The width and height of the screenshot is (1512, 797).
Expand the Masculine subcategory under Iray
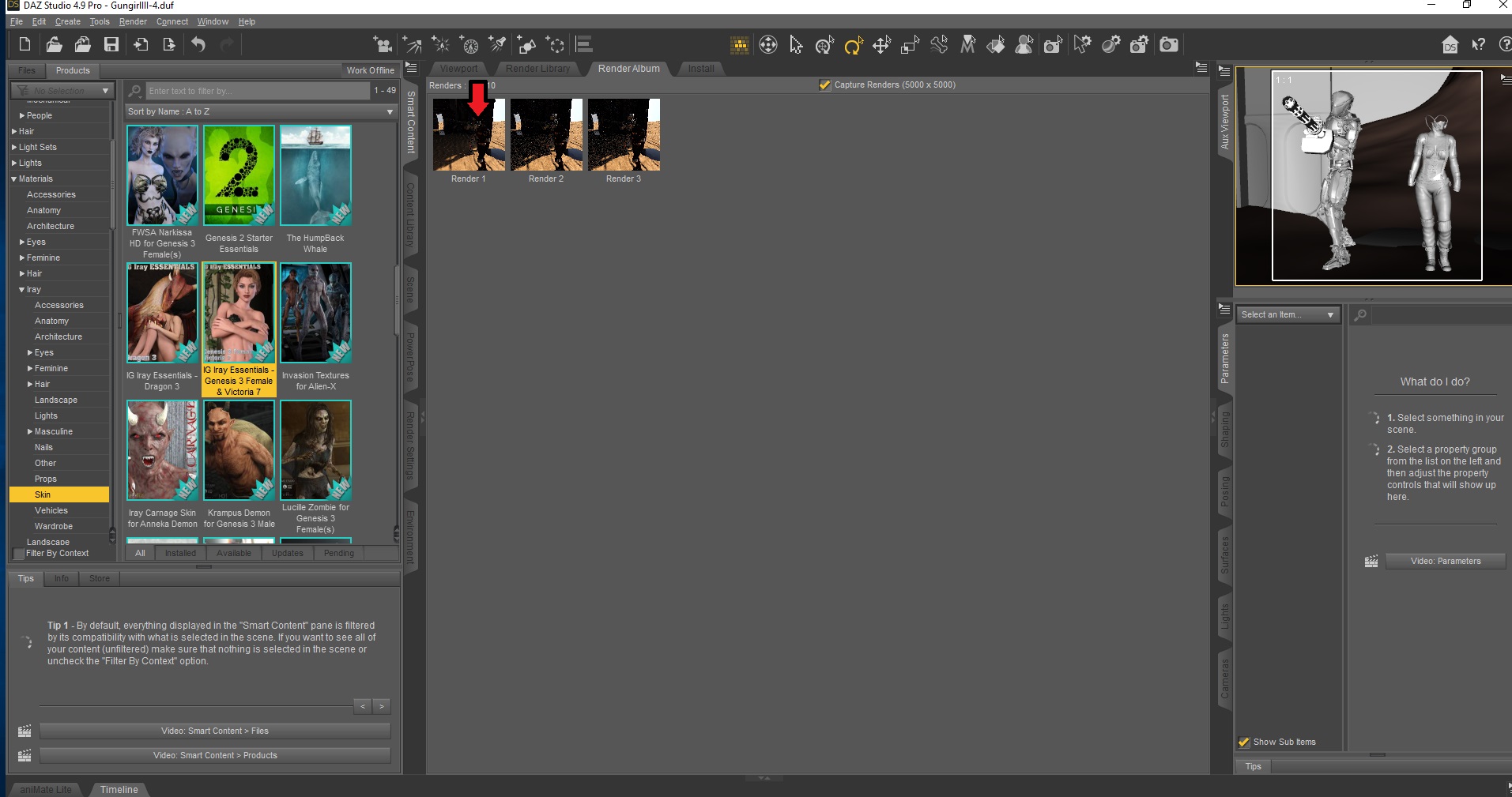(x=30, y=431)
